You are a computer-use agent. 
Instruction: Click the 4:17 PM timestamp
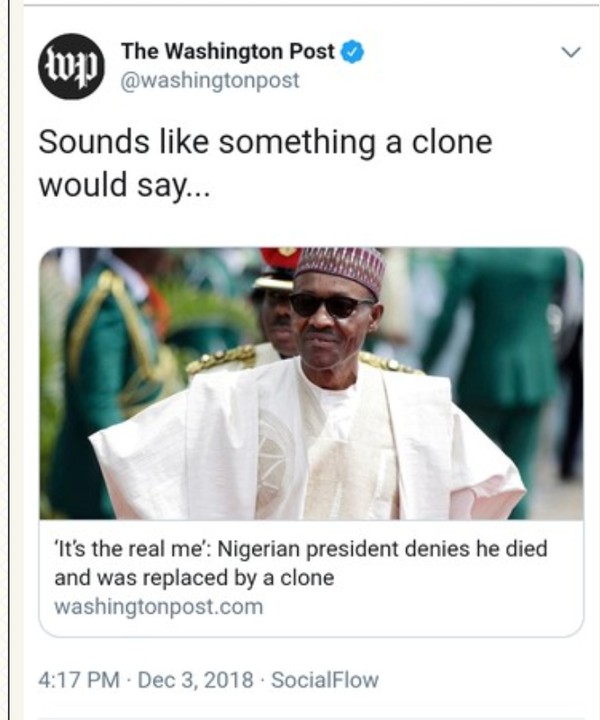pyautogui.click(x=76, y=681)
